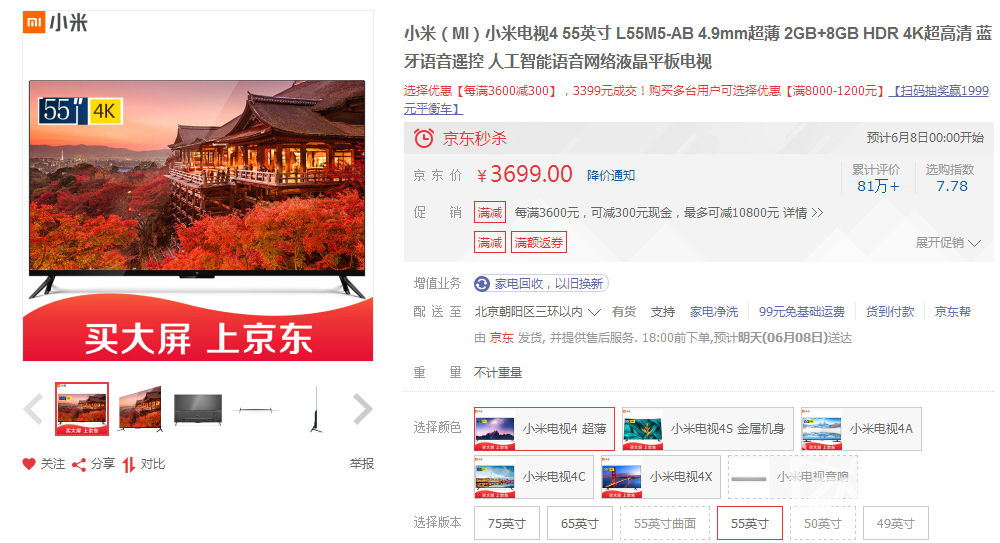Open the 99元免基础运费 link
1000x543 pixels.
click(802, 311)
